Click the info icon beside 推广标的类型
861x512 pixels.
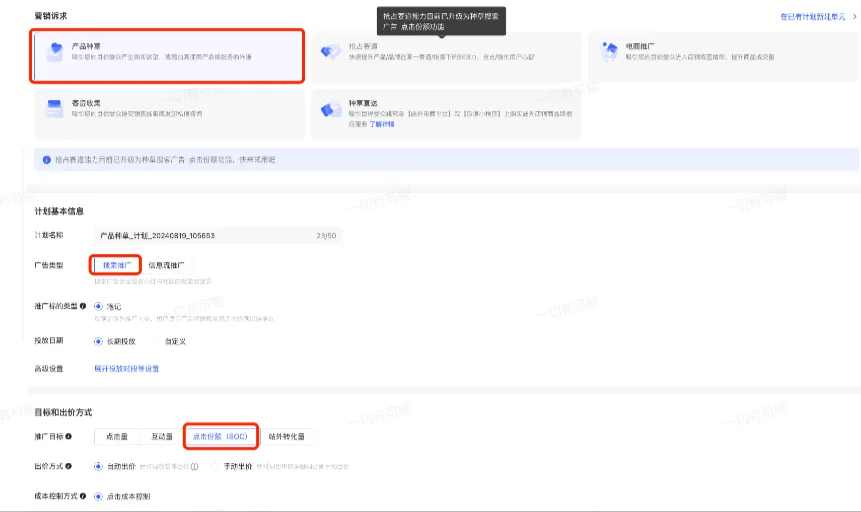tap(83, 306)
